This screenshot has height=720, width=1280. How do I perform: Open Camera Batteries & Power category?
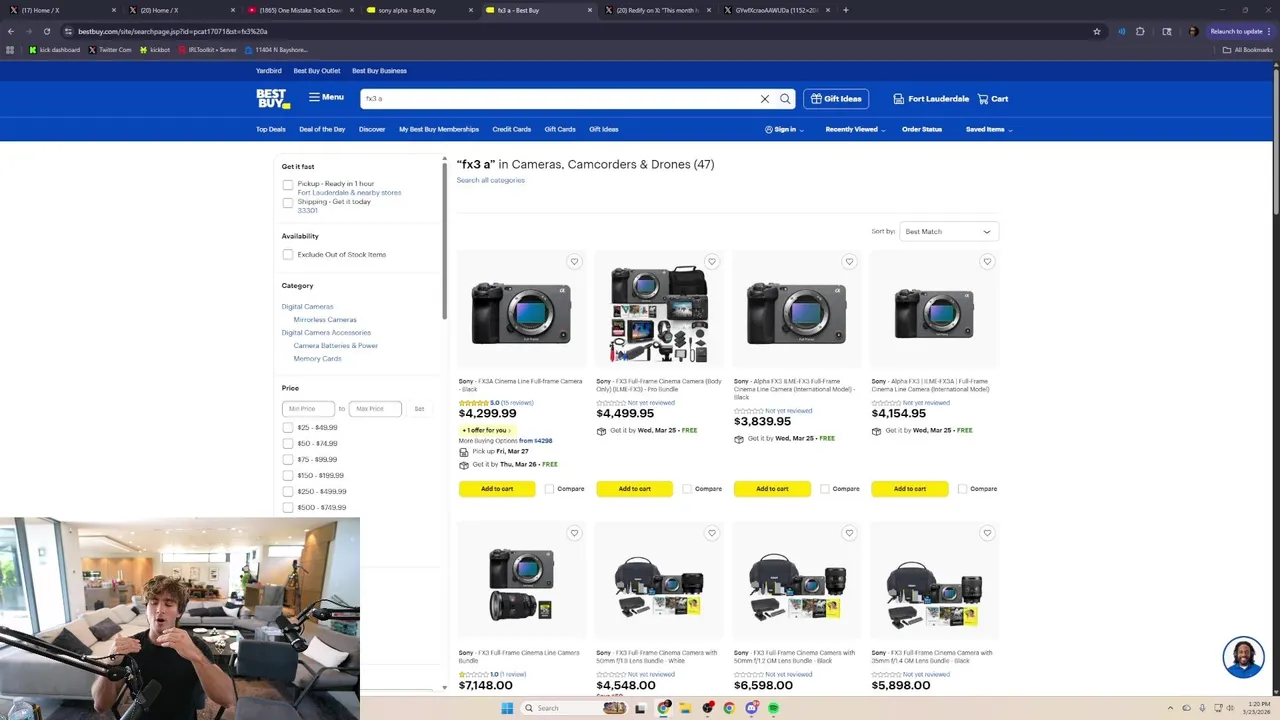tap(335, 346)
